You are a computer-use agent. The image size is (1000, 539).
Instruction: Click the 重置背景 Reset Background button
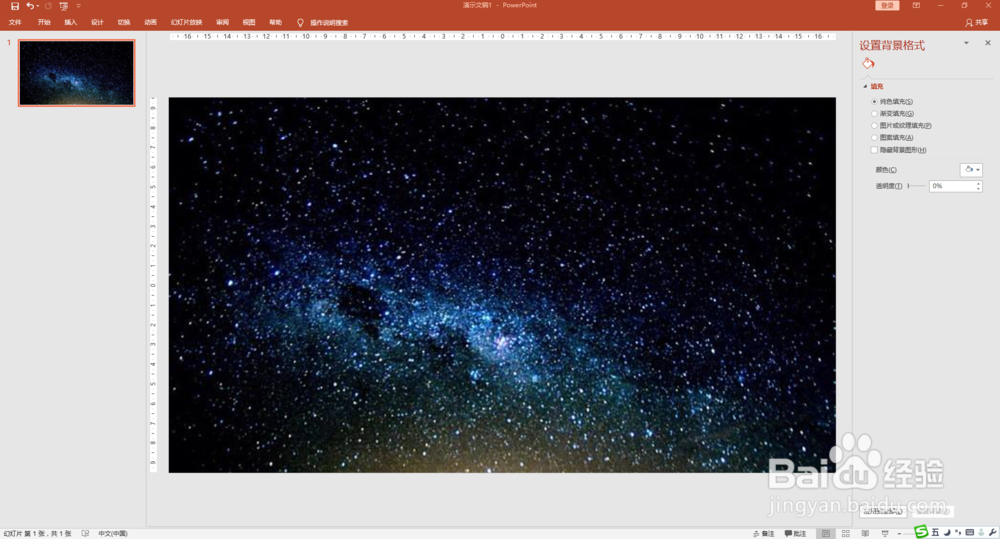[932, 511]
